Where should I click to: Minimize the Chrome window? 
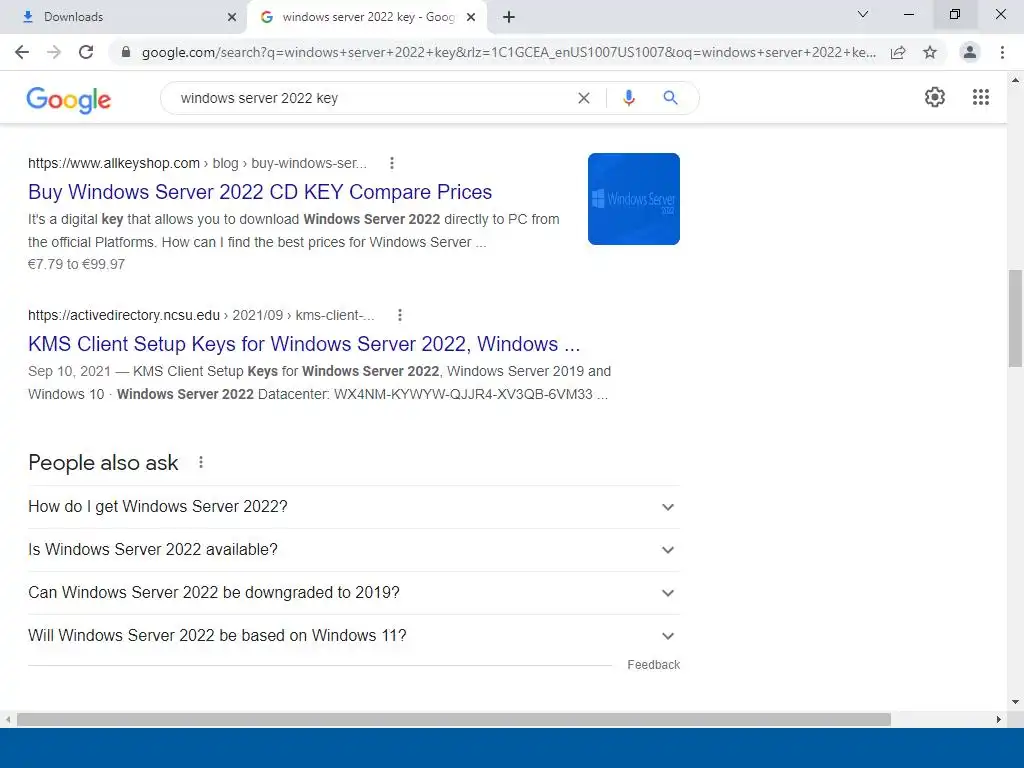(908, 14)
